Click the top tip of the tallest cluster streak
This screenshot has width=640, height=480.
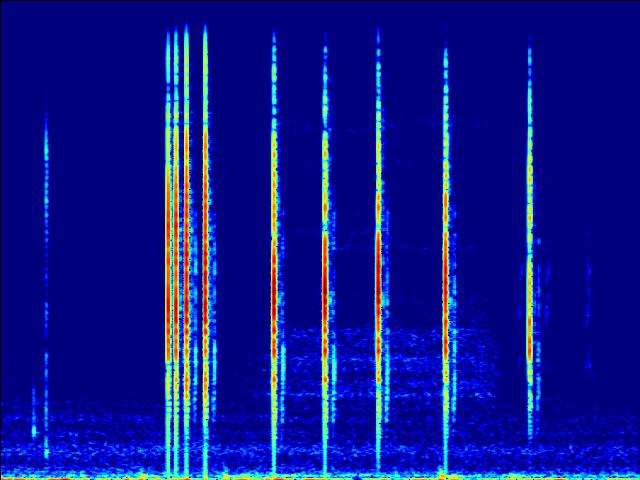click(186, 30)
